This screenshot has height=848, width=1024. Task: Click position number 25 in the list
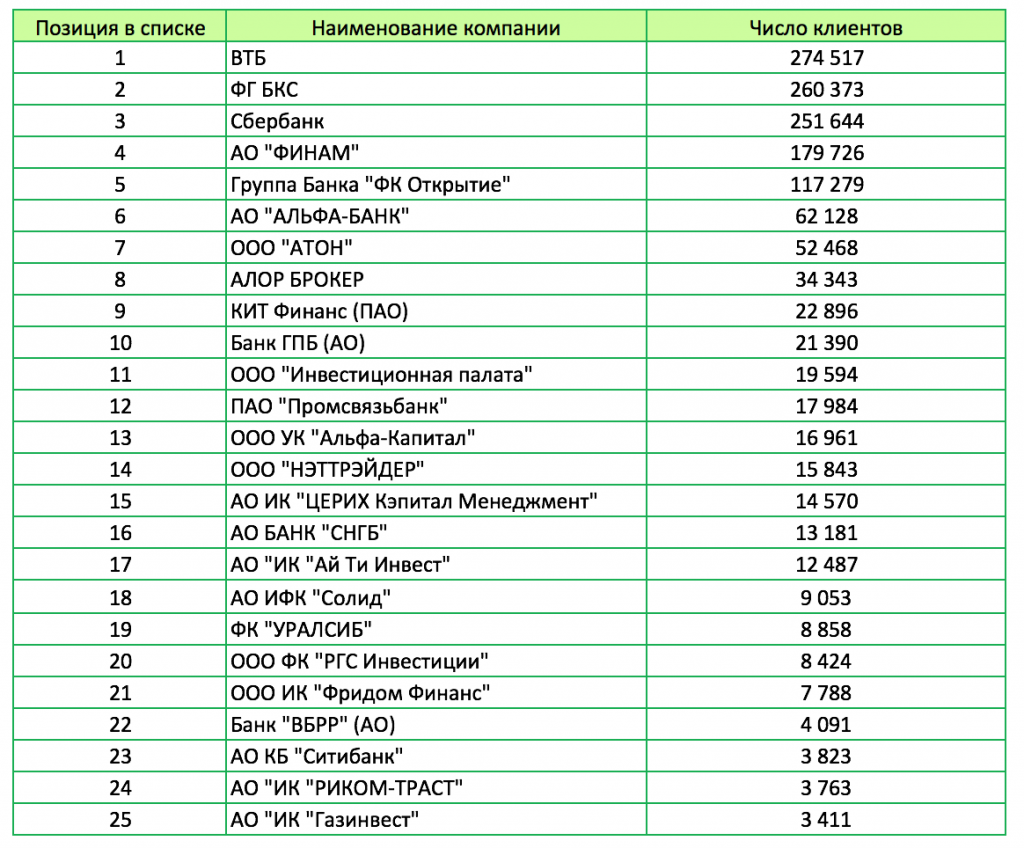pos(121,819)
